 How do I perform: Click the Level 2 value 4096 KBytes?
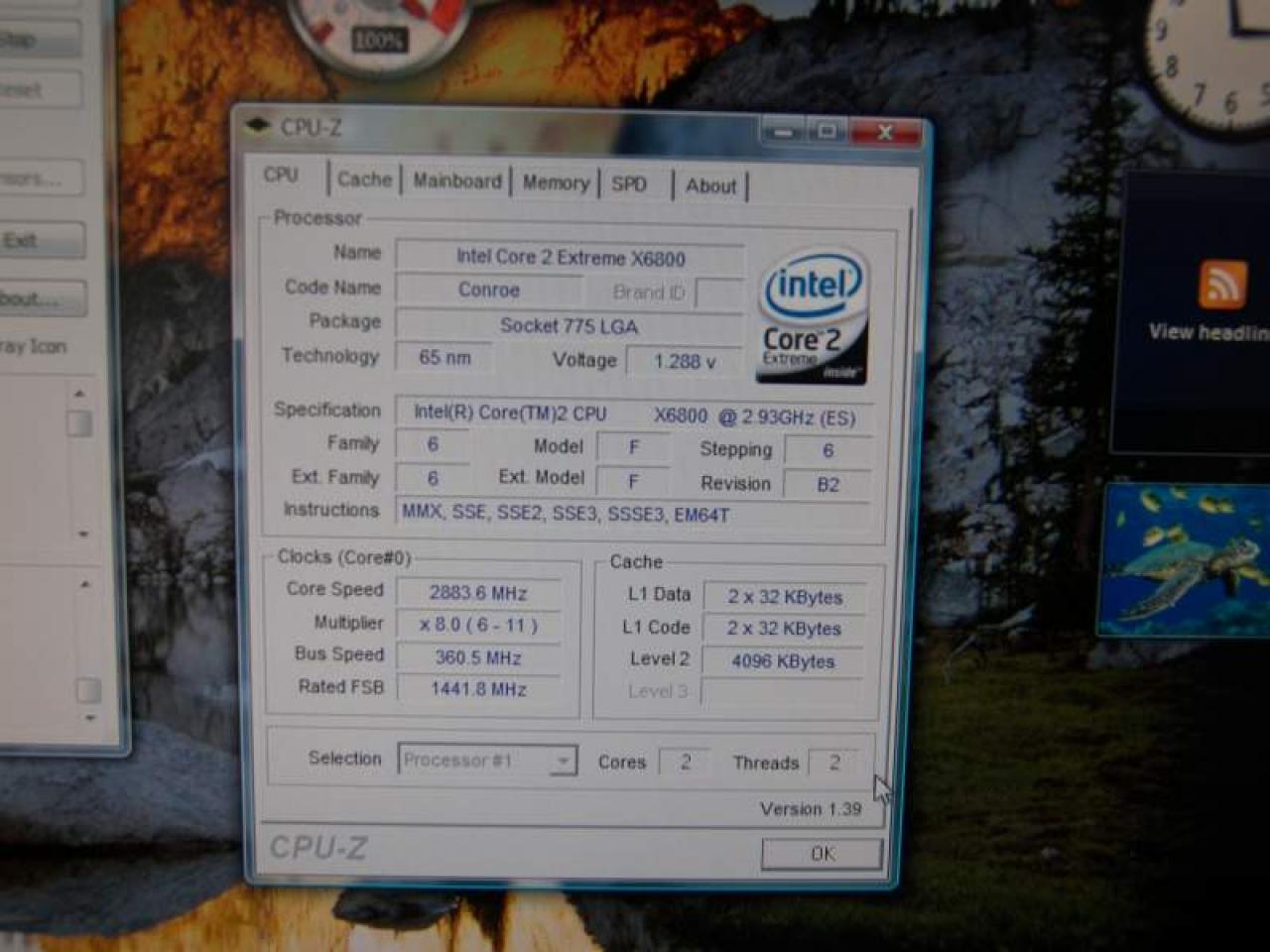tap(783, 660)
